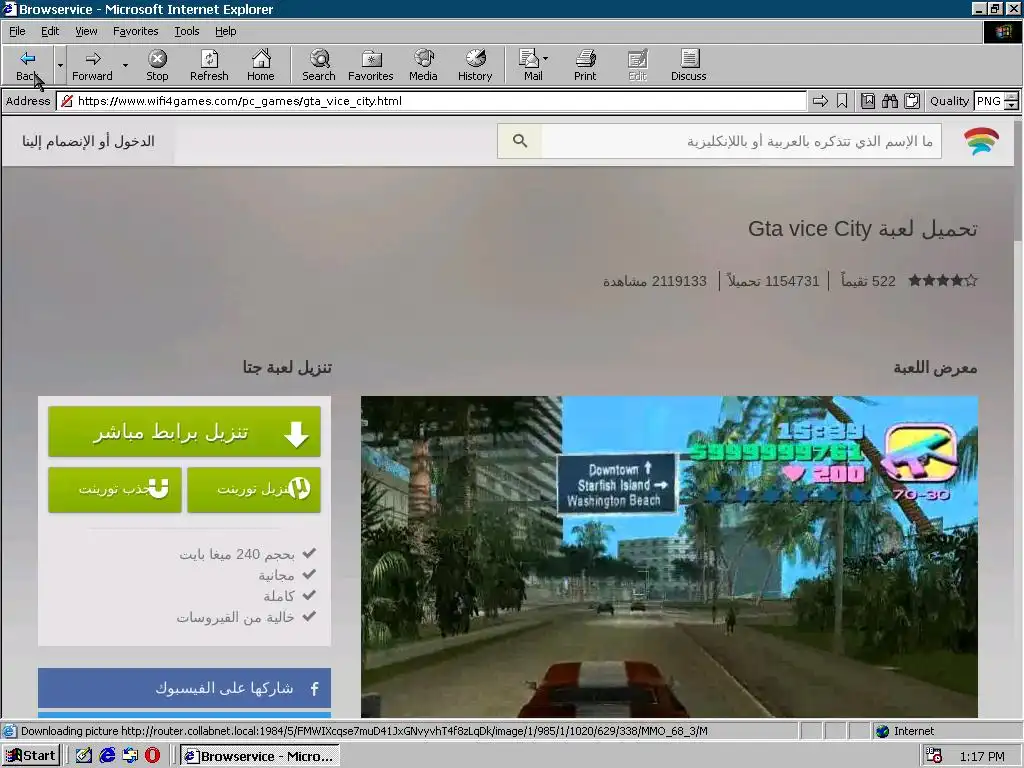Click the '2119133' views count text
Screen dimensions: 1024x768
[679, 281]
